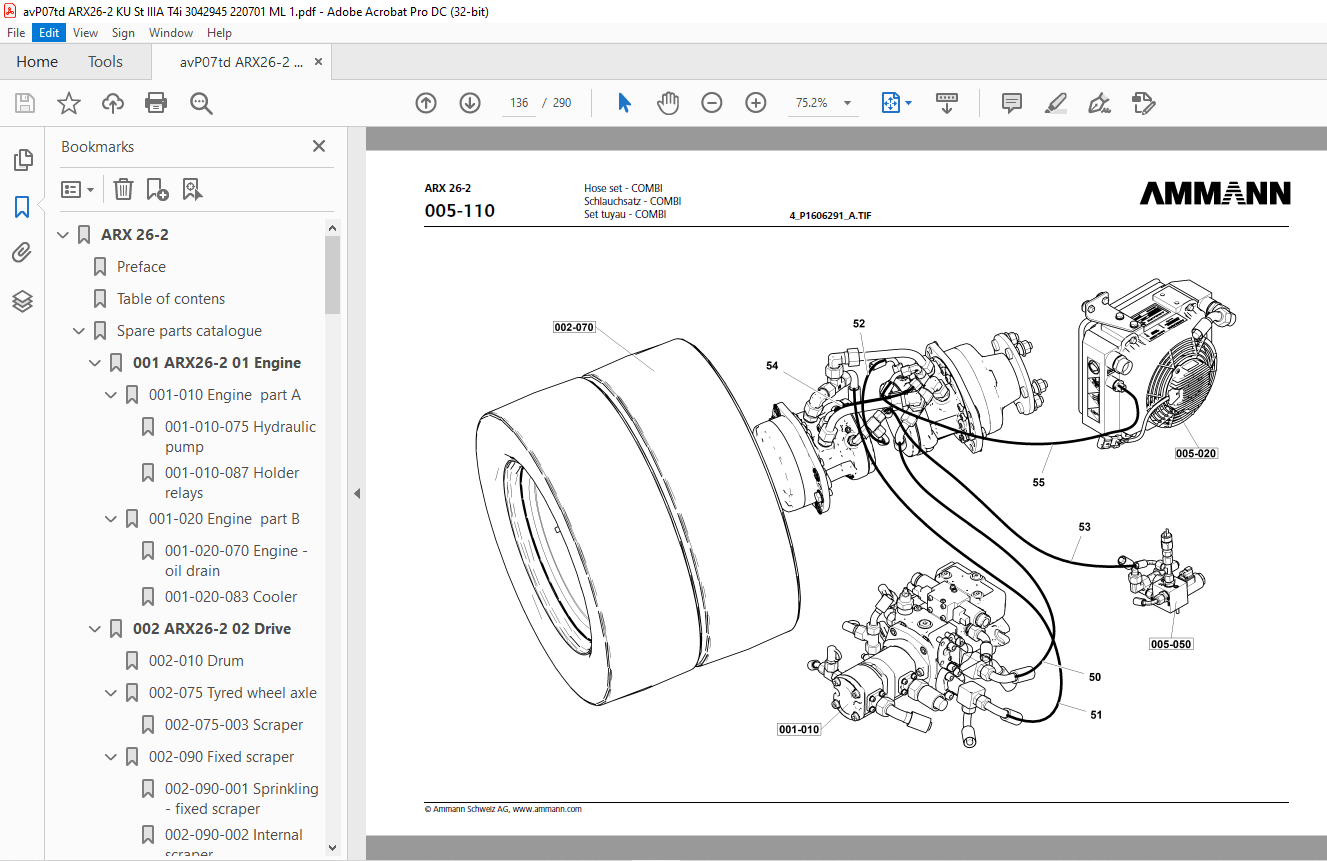Image resolution: width=1327 pixels, height=861 pixels.
Task: Activate the Hand pan tool
Action: [x=668, y=103]
